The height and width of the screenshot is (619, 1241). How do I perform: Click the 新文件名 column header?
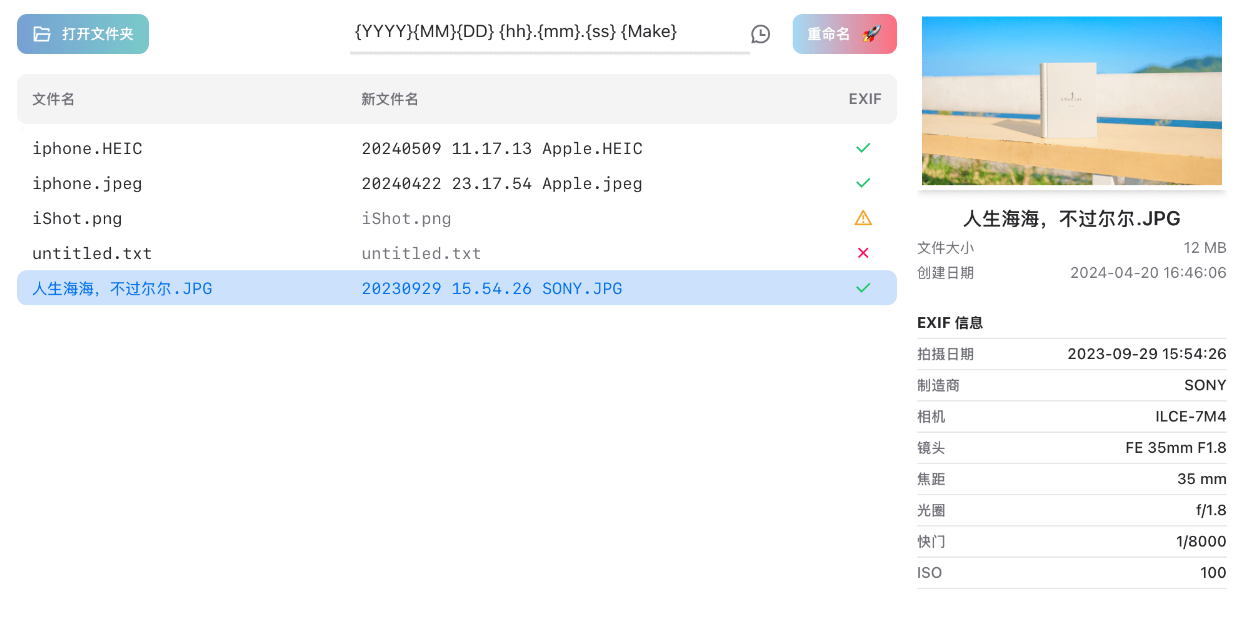[x=390, y=99]
